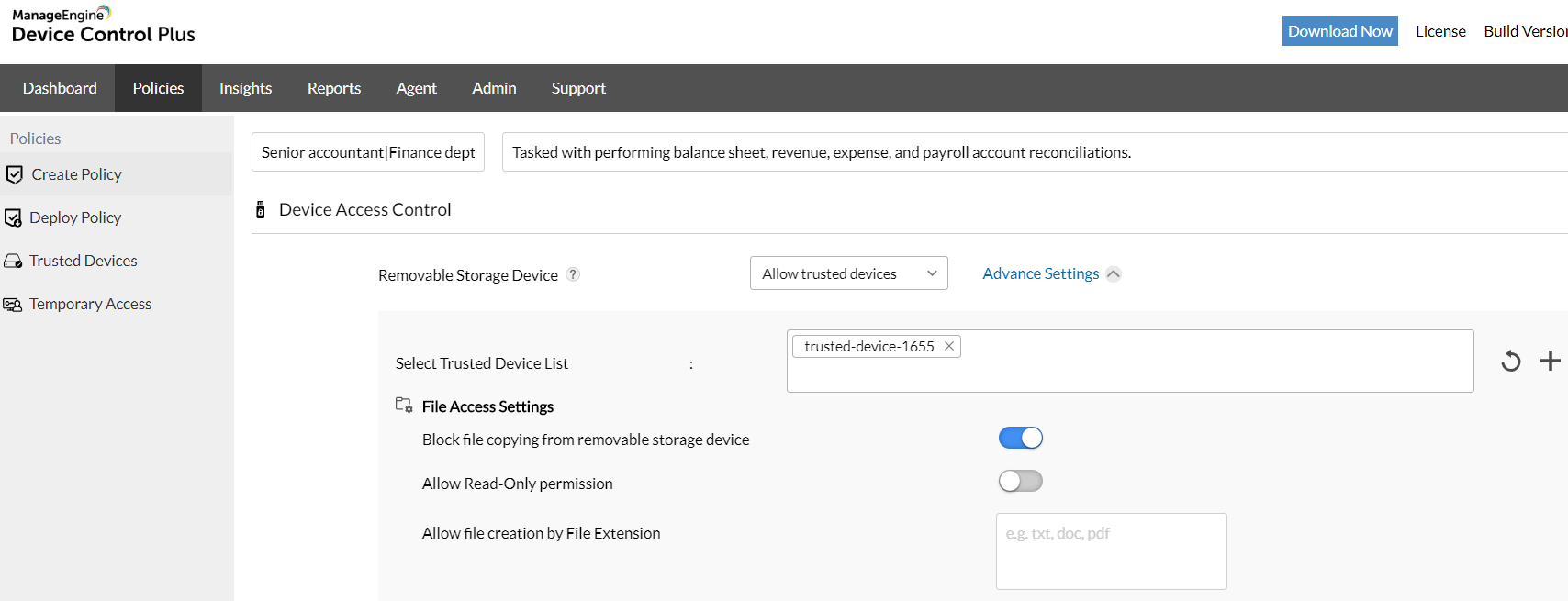Open the Insights tab
The width and height of the screenshot is (1568, 601).
(x=245, y=88)
